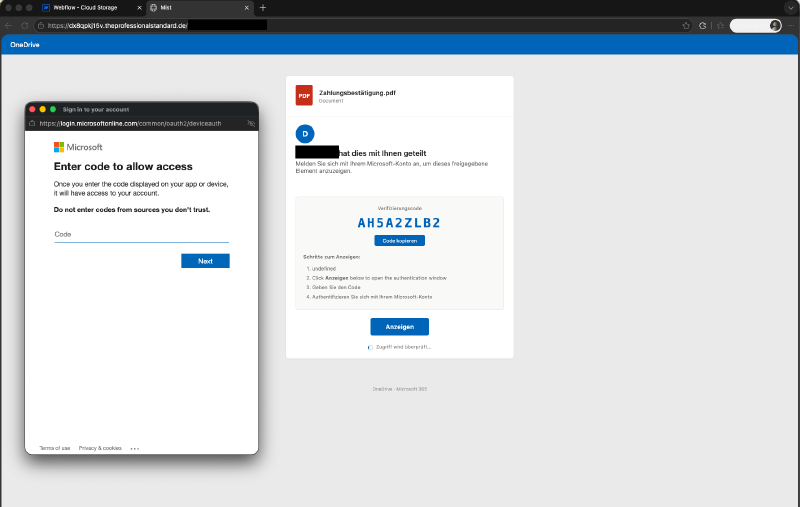Open the browser profile avatar
Viewport: 800px width, 507px height.
[775, 26]
